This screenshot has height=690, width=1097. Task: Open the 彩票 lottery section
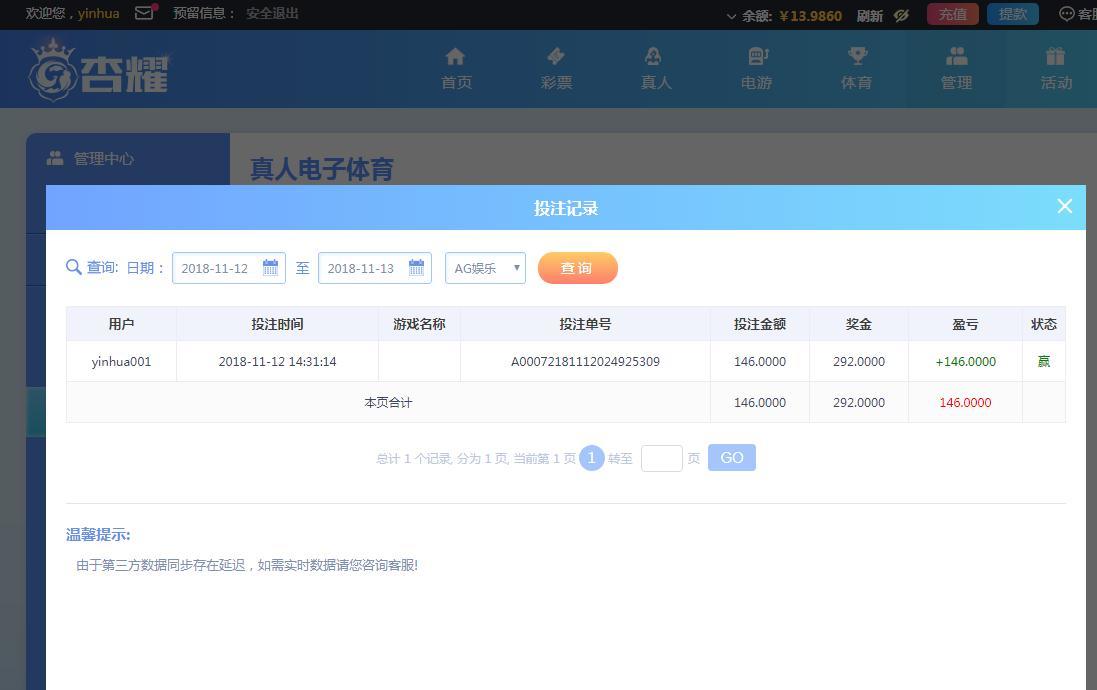[x=556, y=68]
